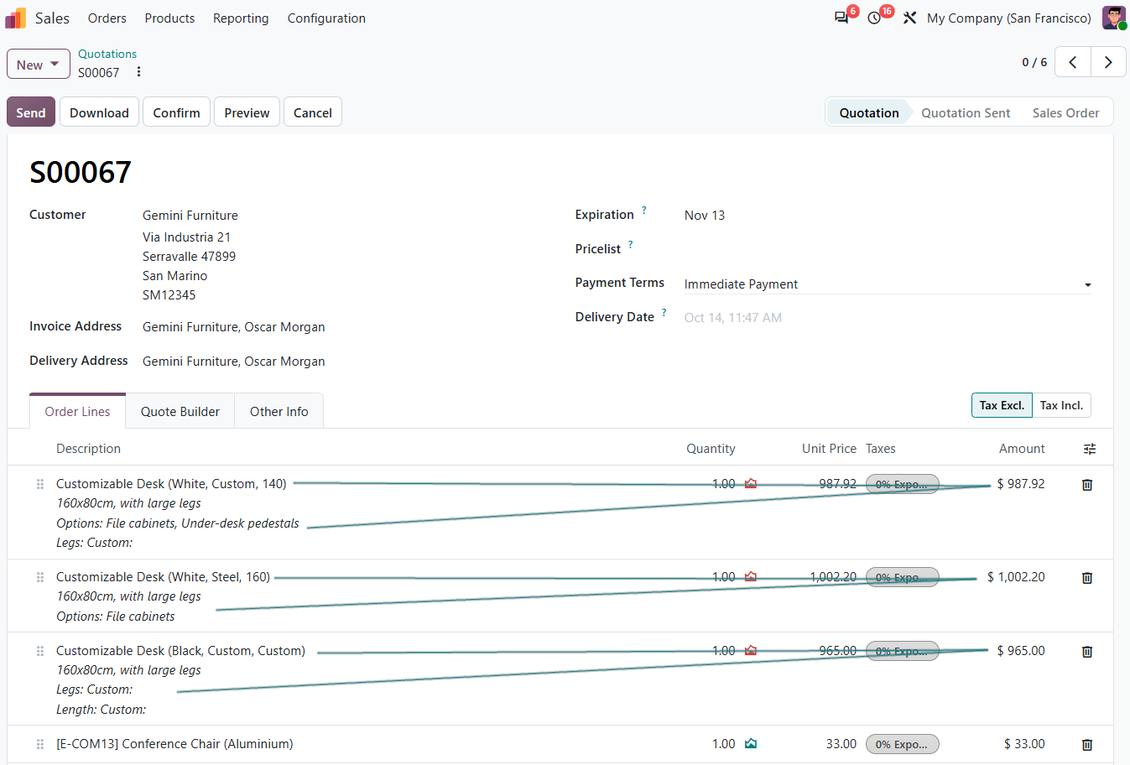Click the Quotation Sent status stage

click(965, 113)
